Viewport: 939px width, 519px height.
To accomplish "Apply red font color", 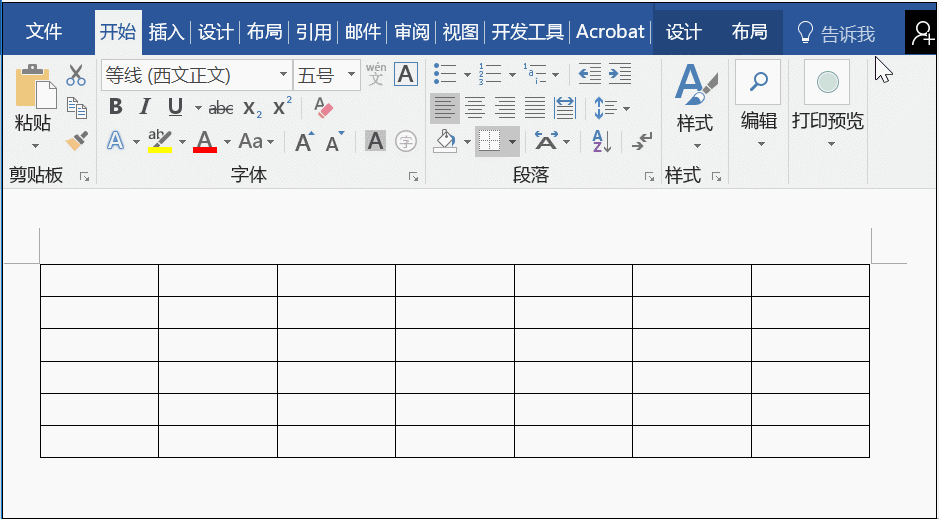I will 205,141.
